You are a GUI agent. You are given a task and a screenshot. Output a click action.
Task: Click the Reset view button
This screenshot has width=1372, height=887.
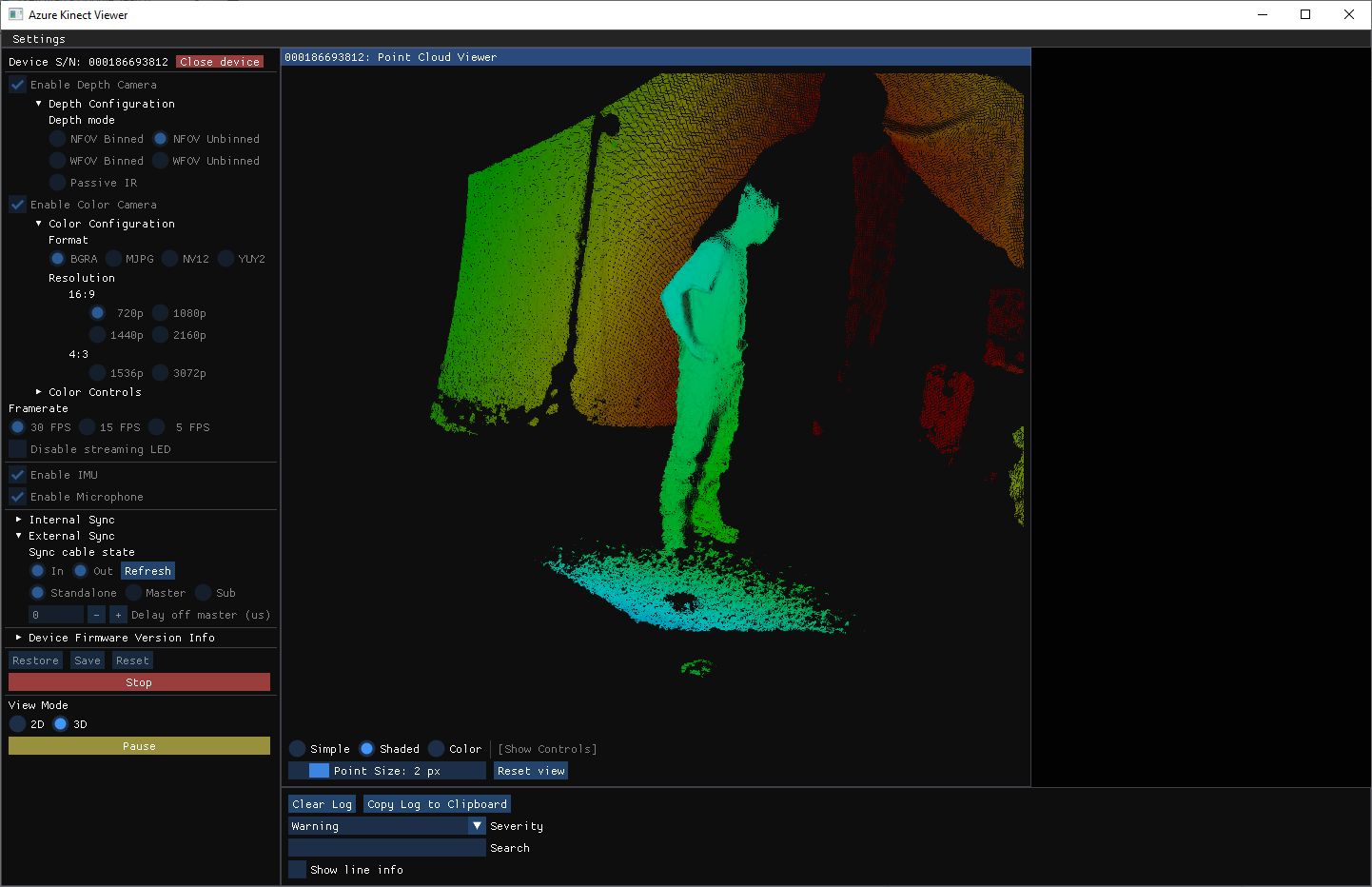[531, 771]
